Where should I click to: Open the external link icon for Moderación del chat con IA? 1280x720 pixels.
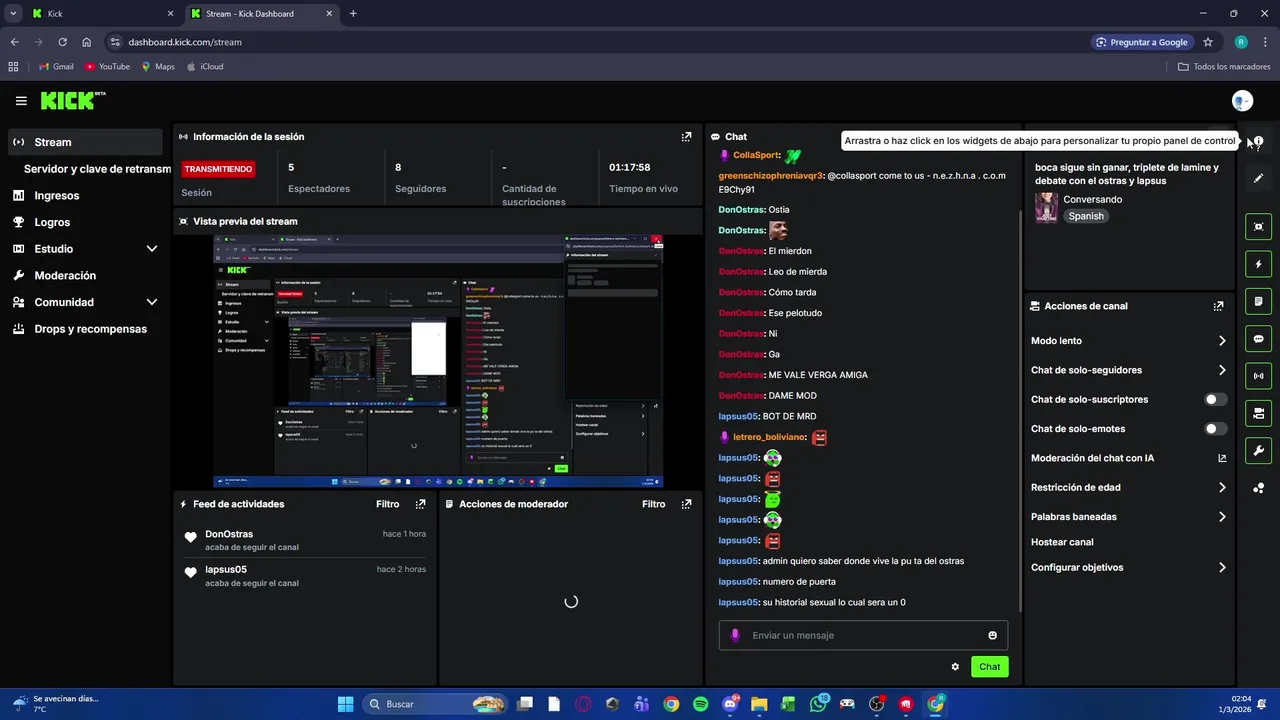[x=1222, y=458]
